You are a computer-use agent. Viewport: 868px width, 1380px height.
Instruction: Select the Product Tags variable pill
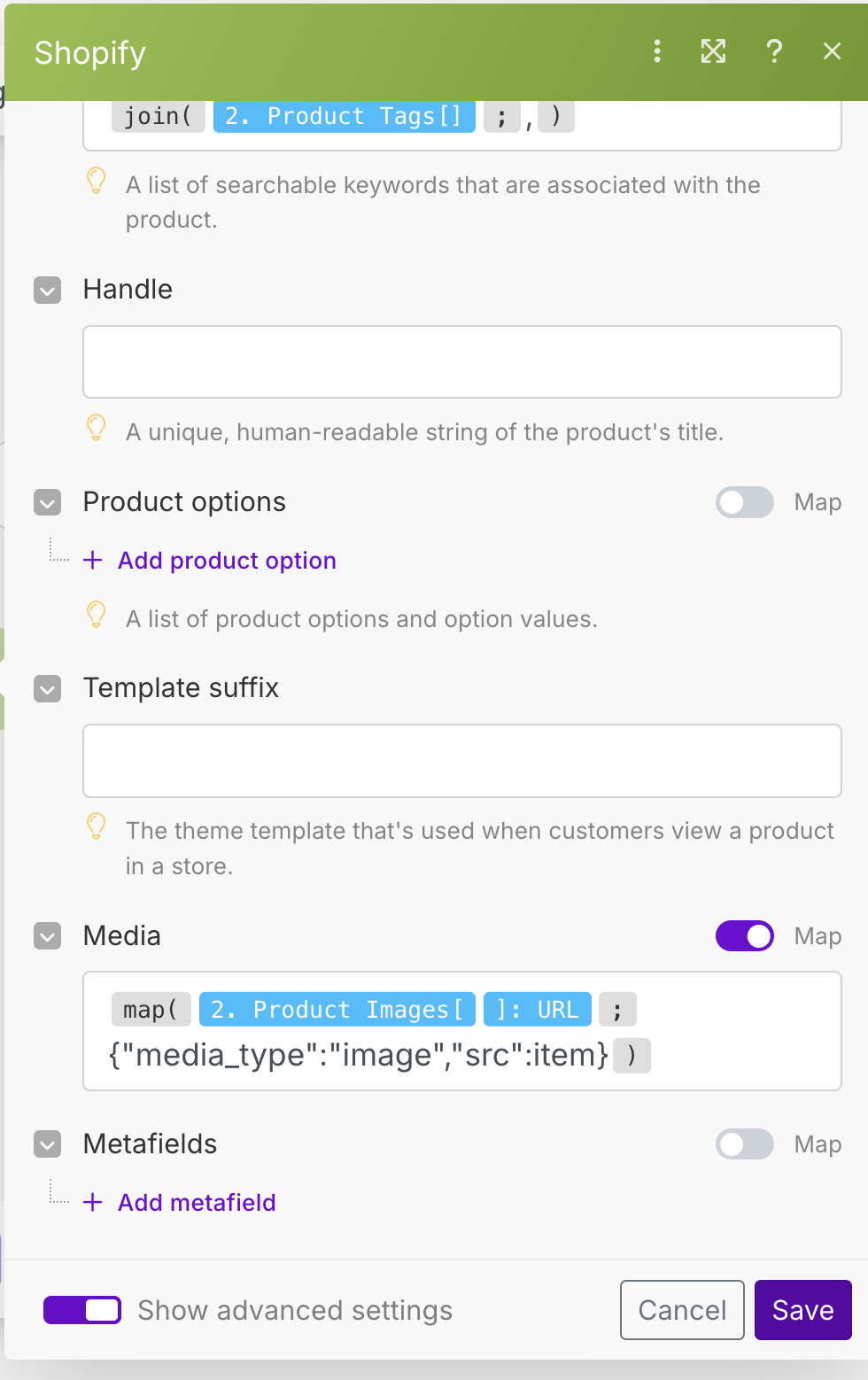coord(344,117)
